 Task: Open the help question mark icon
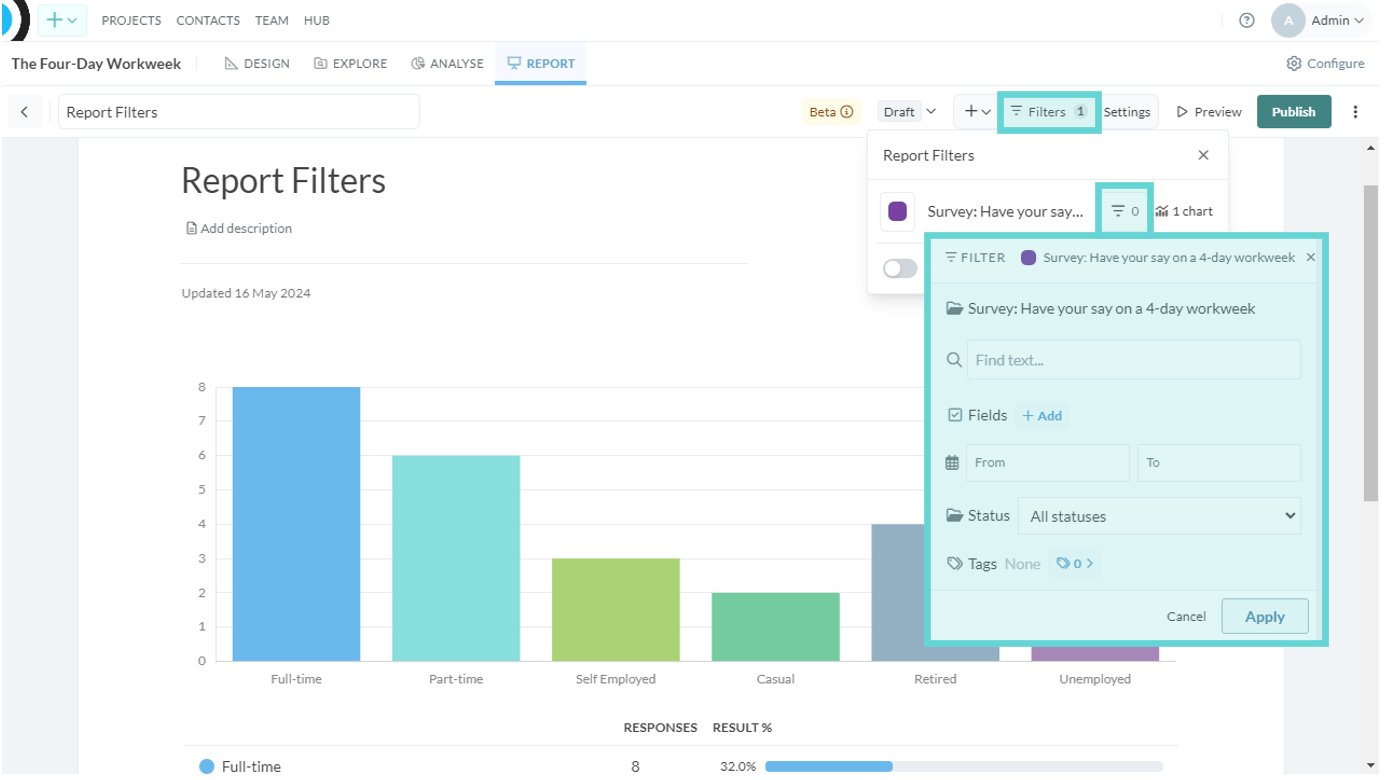tap(1246, 20)
